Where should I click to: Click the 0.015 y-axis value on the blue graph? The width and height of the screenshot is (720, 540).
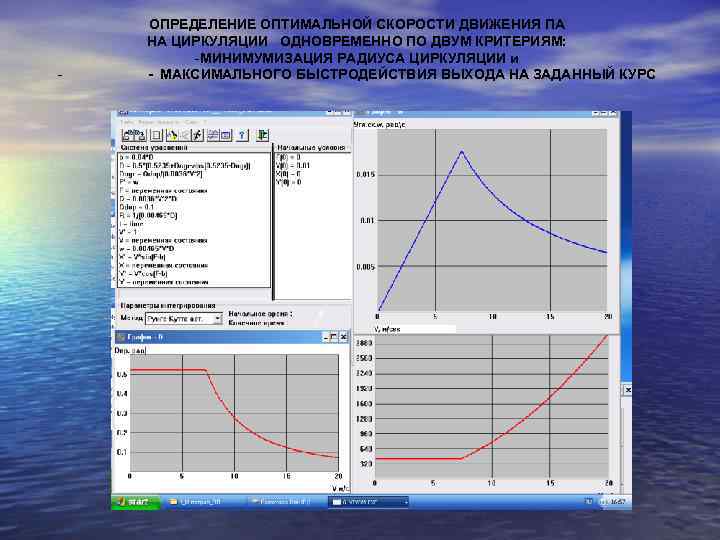click(x=366, y=174)
